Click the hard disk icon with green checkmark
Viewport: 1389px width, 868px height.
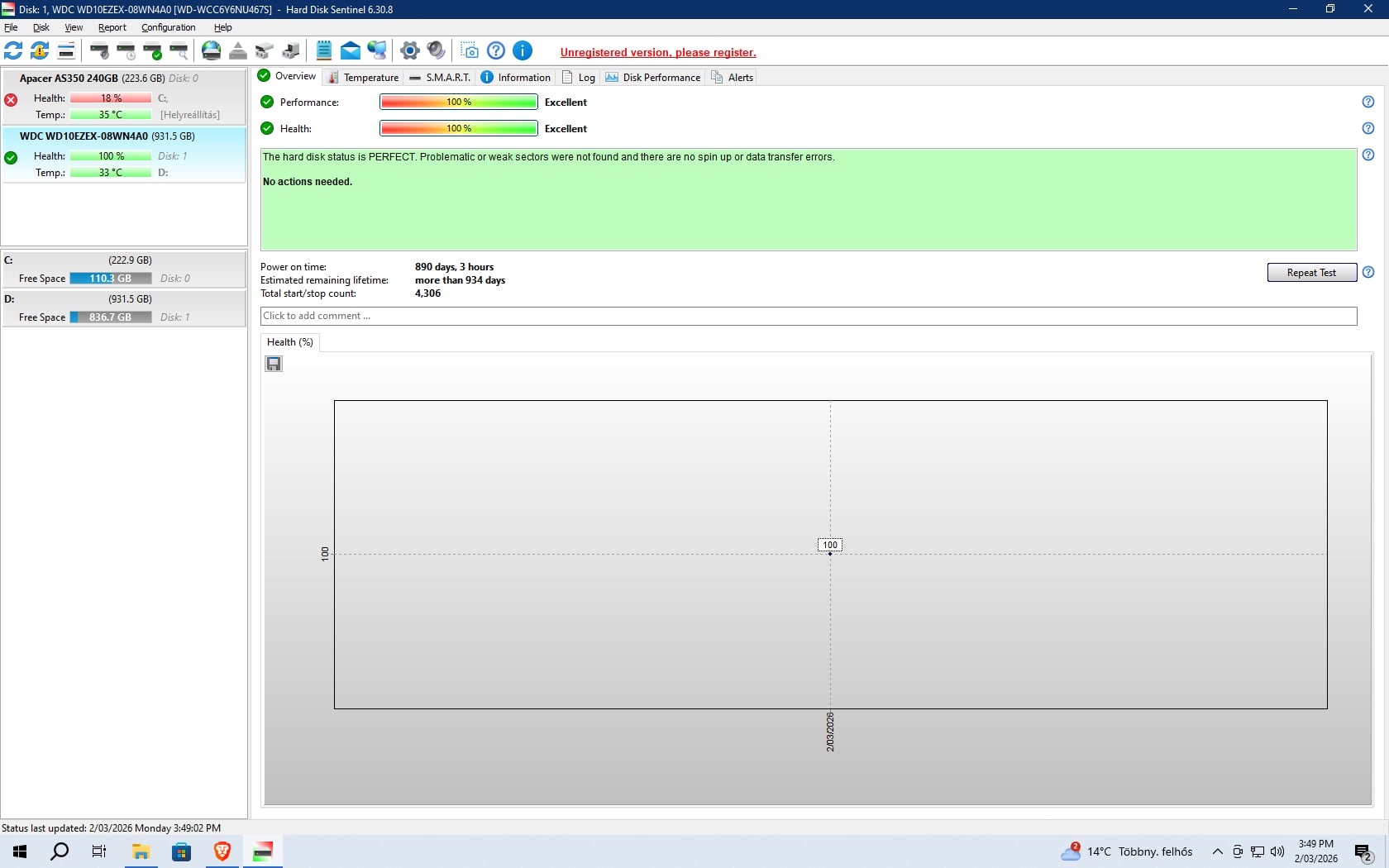tap(152, 51)
